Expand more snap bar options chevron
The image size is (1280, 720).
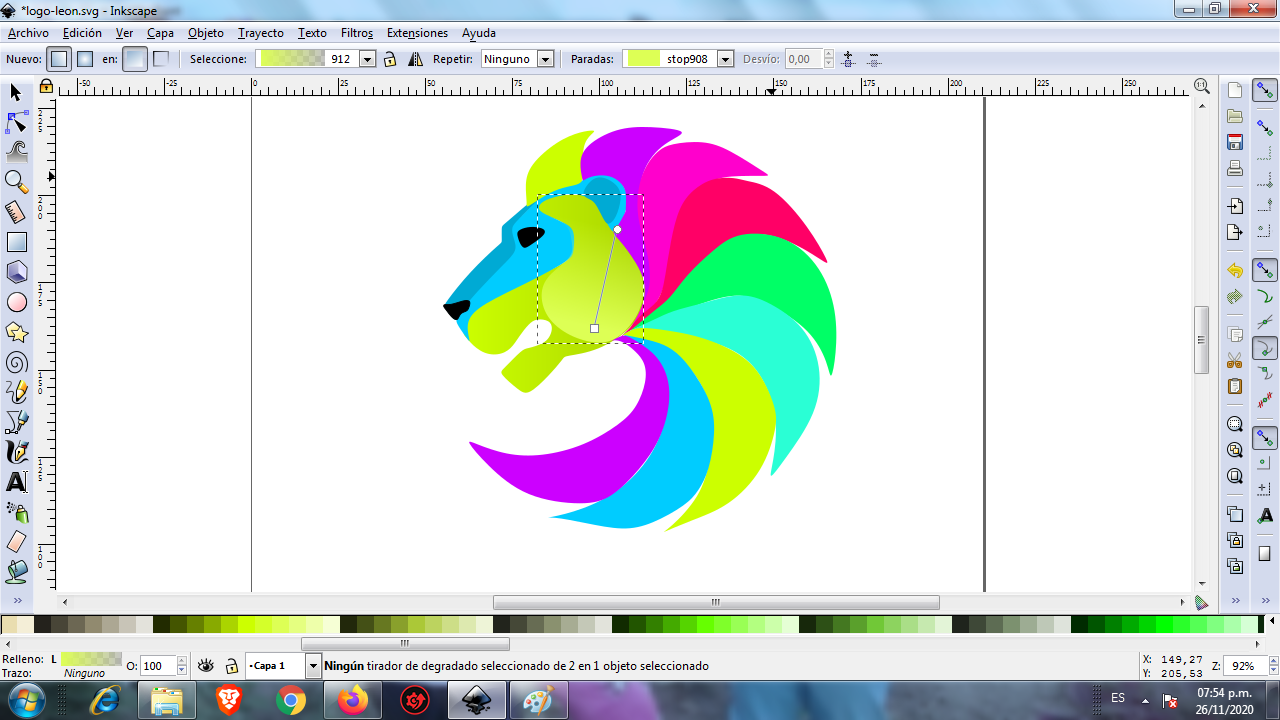click(x=1265, y=600)
